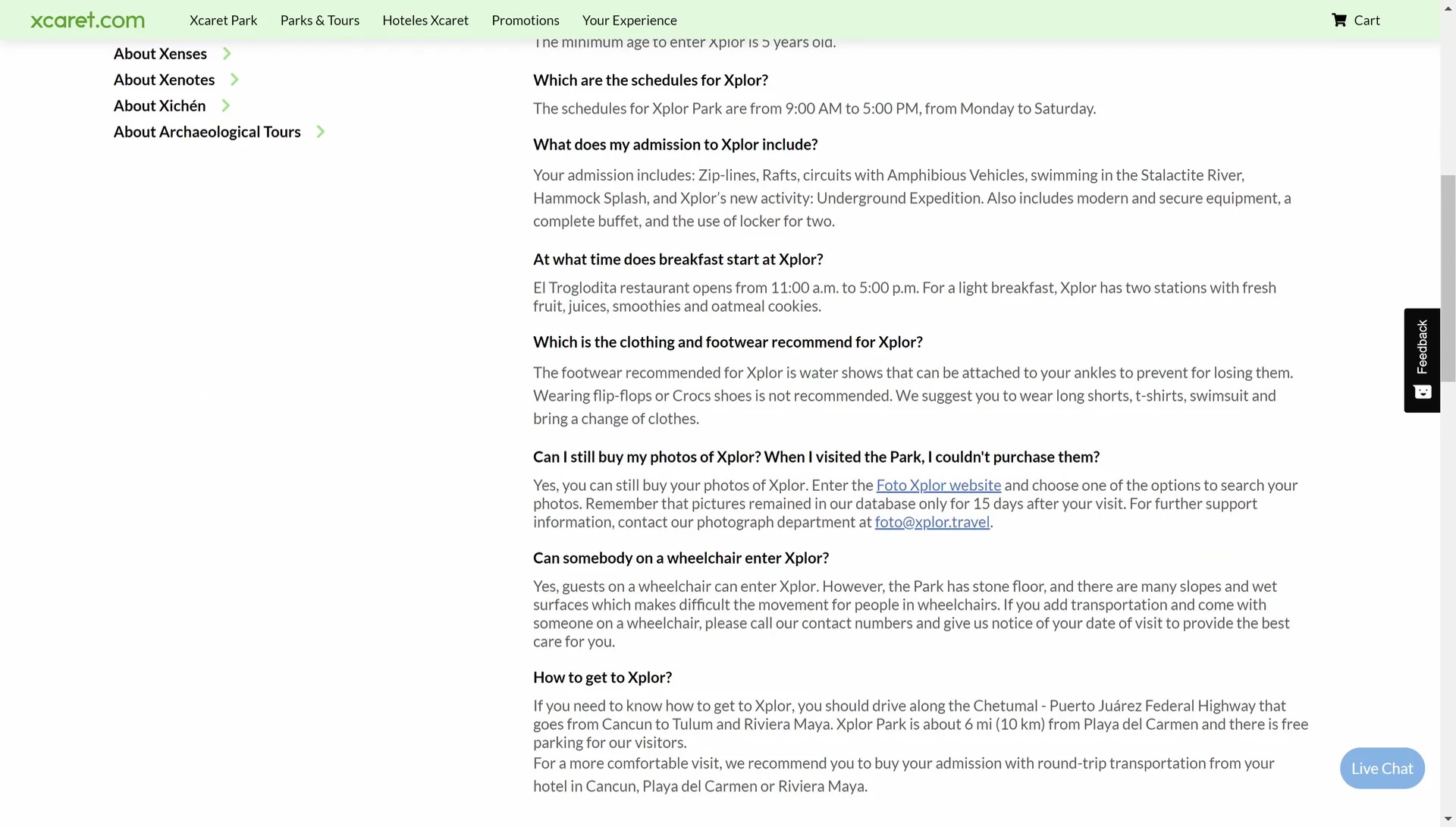This screenshot has height=827, width=1456.
Task: Open the Xcaret Park menu
Action: coord(224,20)
